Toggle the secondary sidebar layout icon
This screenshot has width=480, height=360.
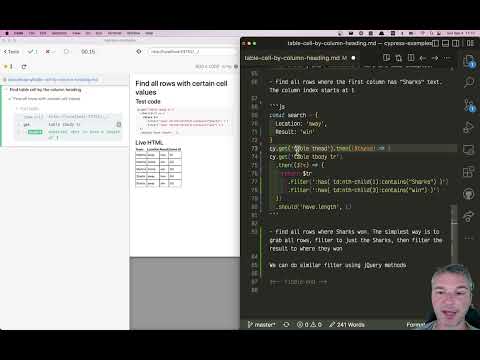[456, 43]
